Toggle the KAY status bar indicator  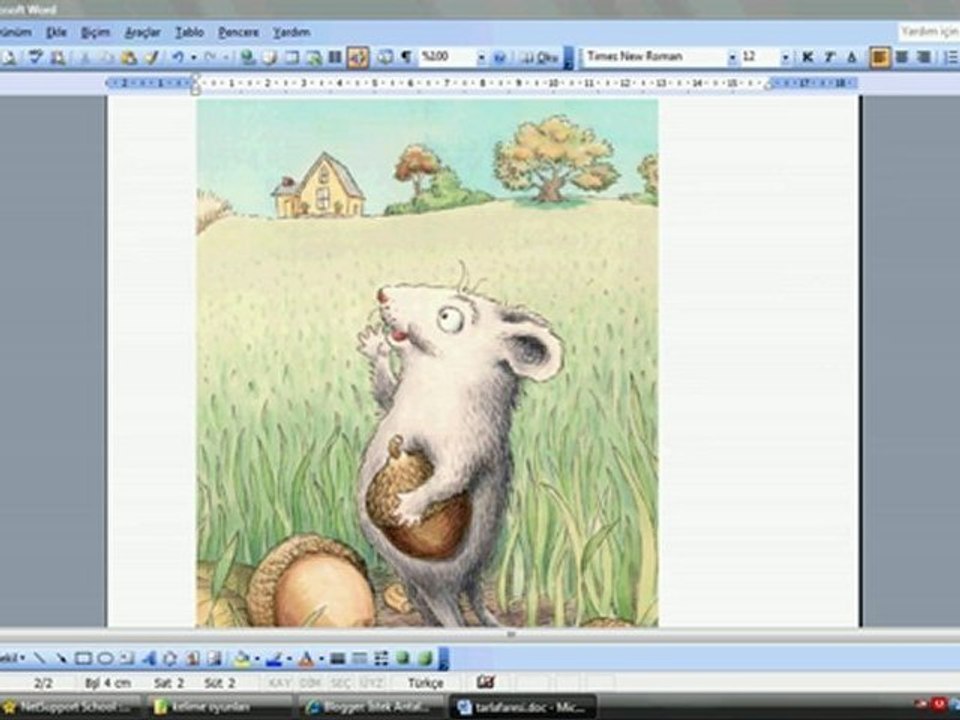pos(280,683)
